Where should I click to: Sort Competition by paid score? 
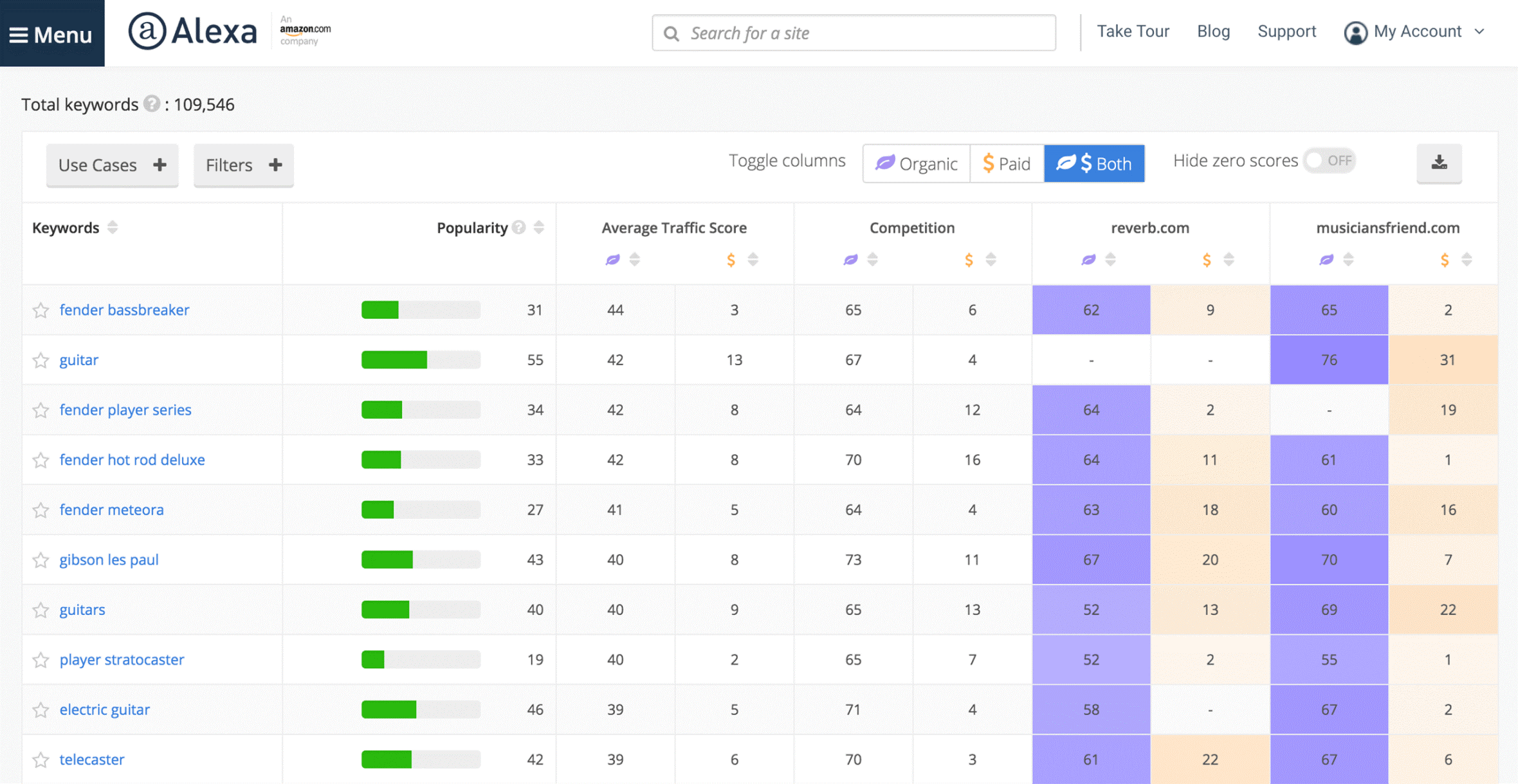coord(991,259)
